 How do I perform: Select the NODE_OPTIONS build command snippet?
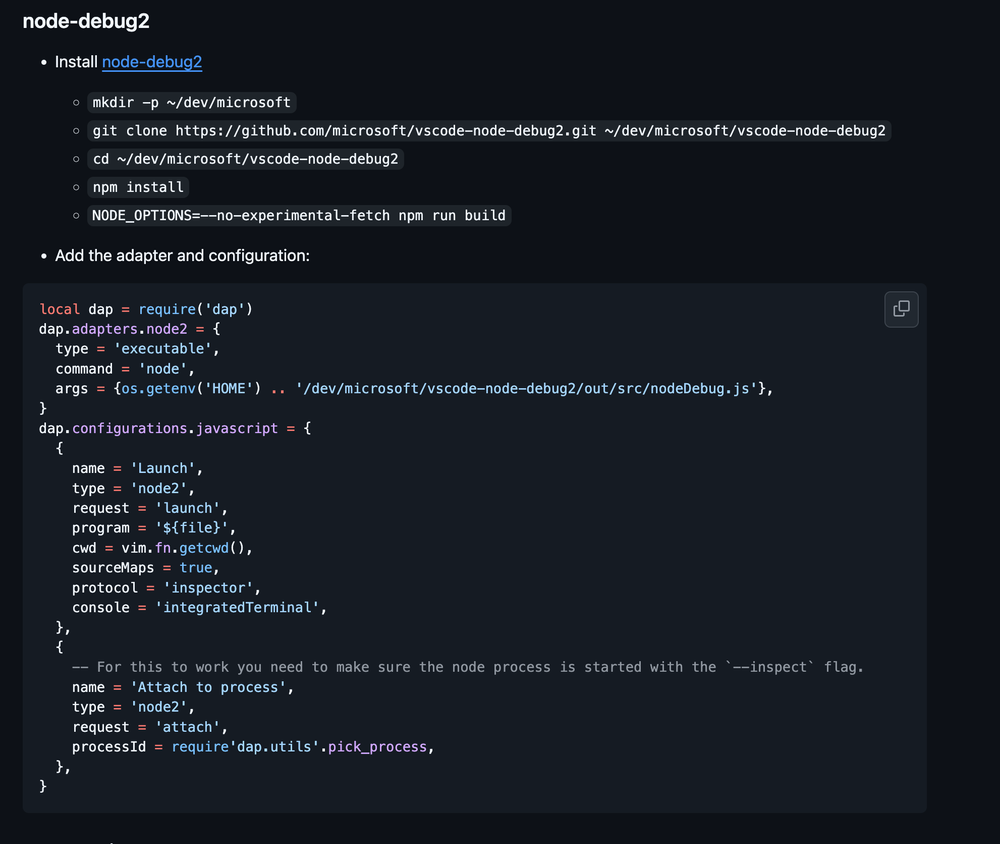[x=298, y=215]
